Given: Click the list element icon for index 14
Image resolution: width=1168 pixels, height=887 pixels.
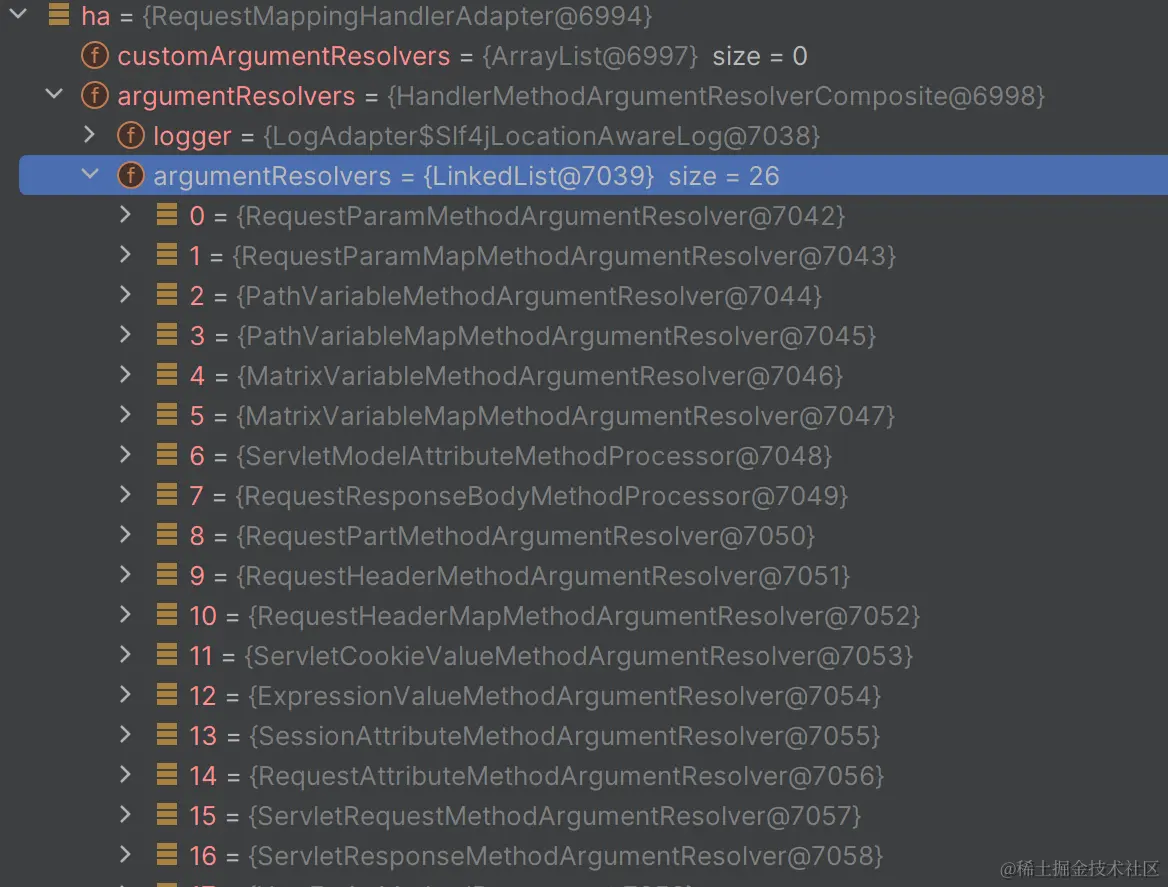Looking at the screenshot, I should 167,775.
